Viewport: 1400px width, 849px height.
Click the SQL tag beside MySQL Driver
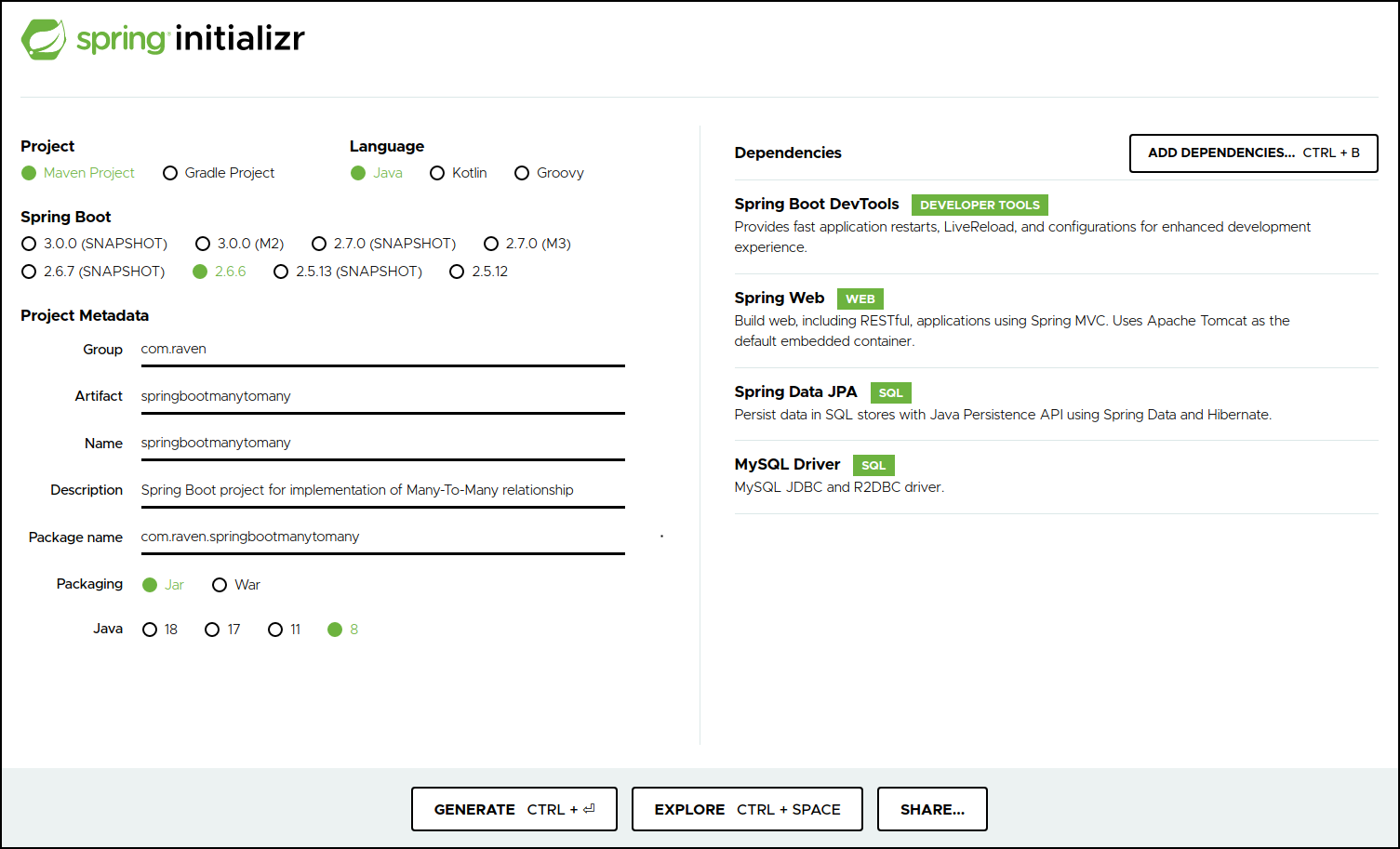point(873,466)
